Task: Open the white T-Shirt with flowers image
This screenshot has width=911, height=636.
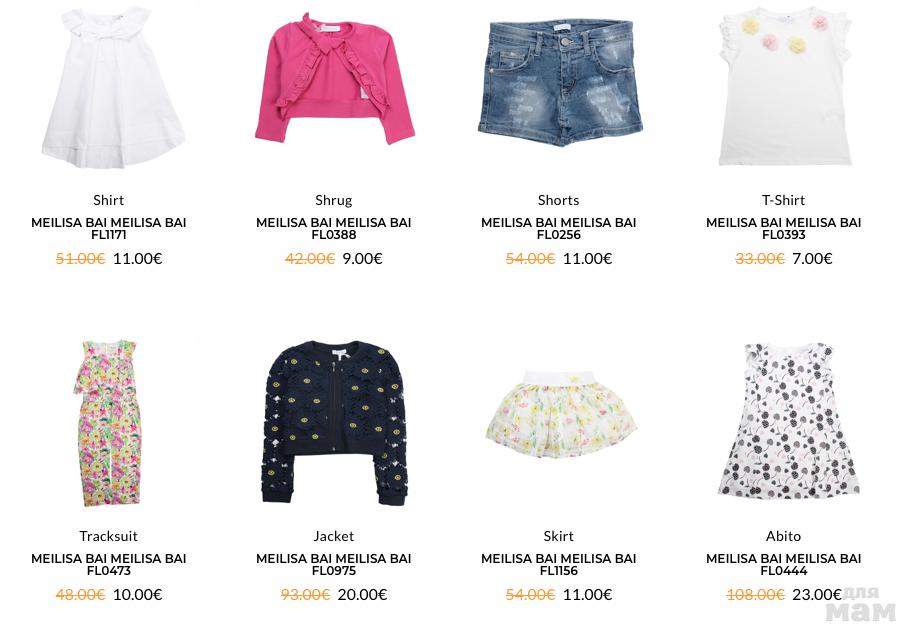Action: tap(785, 86)
